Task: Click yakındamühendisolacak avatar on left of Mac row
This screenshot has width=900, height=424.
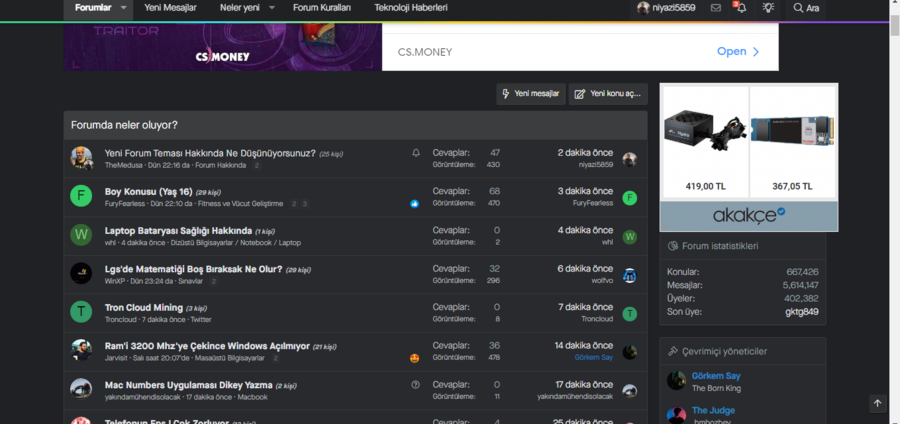Action: 81,388
